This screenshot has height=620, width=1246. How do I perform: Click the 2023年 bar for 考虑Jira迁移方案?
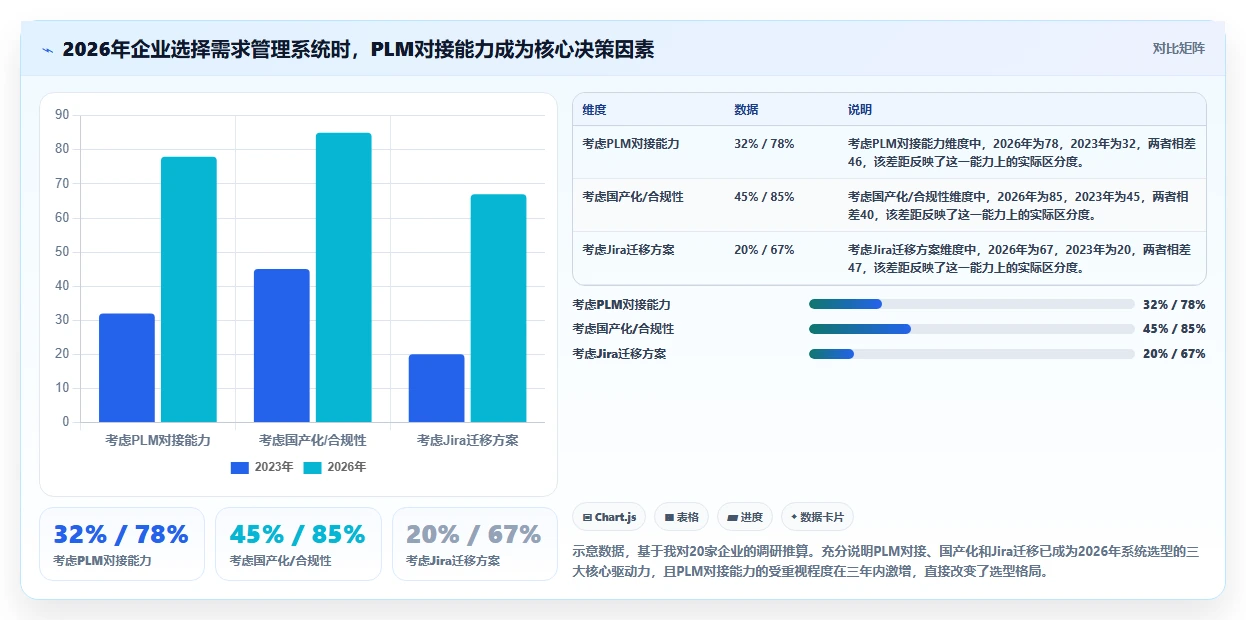437,388
